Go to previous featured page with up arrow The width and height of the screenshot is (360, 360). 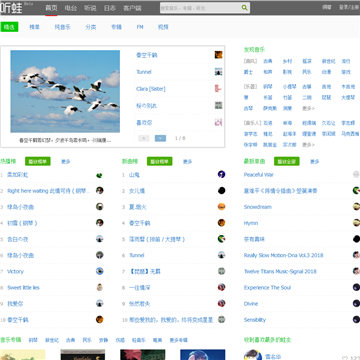pos(144,138)
